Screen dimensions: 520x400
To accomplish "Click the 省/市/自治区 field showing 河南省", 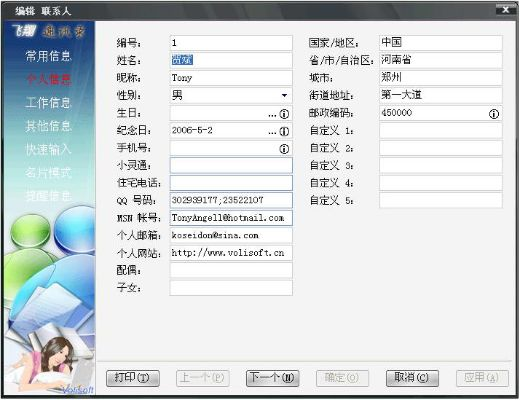I will [x=441, y=60].
